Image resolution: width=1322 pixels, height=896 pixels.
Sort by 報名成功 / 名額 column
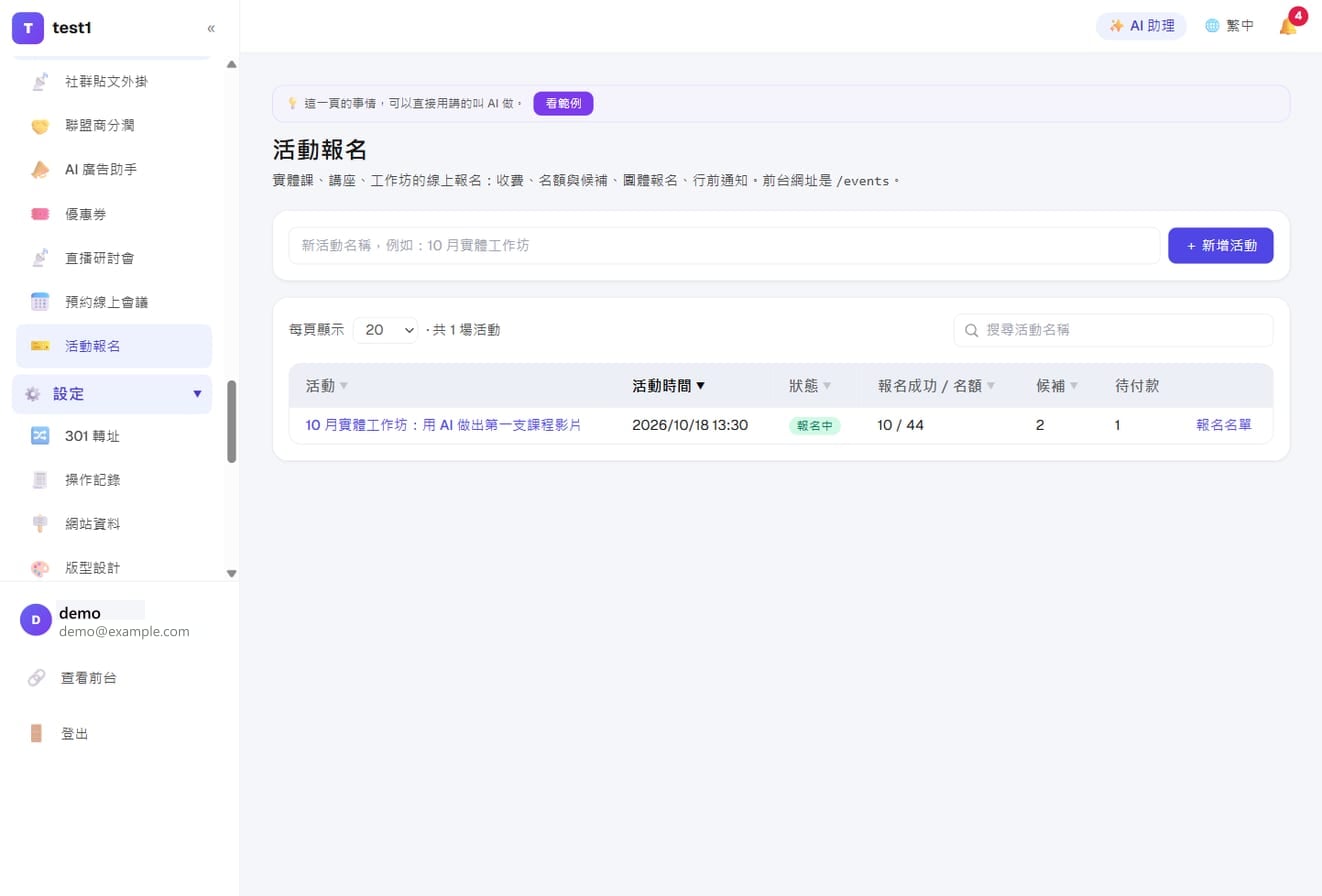[x=937, y=385]
